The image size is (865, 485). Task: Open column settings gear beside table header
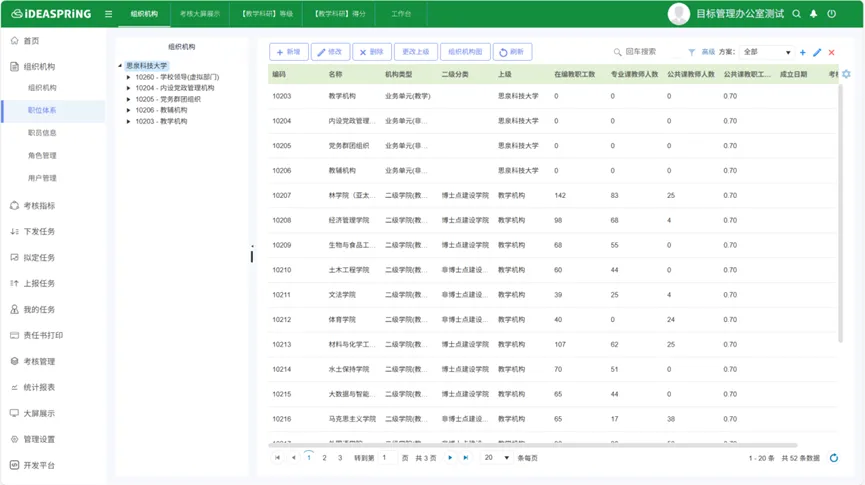pyautogui.click(x=846, y=74)
